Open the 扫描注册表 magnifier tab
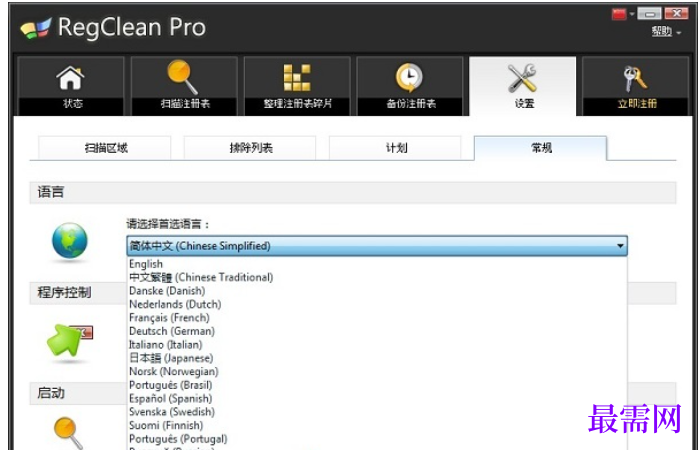Screen dimensions: 700x450 [184, 86]
